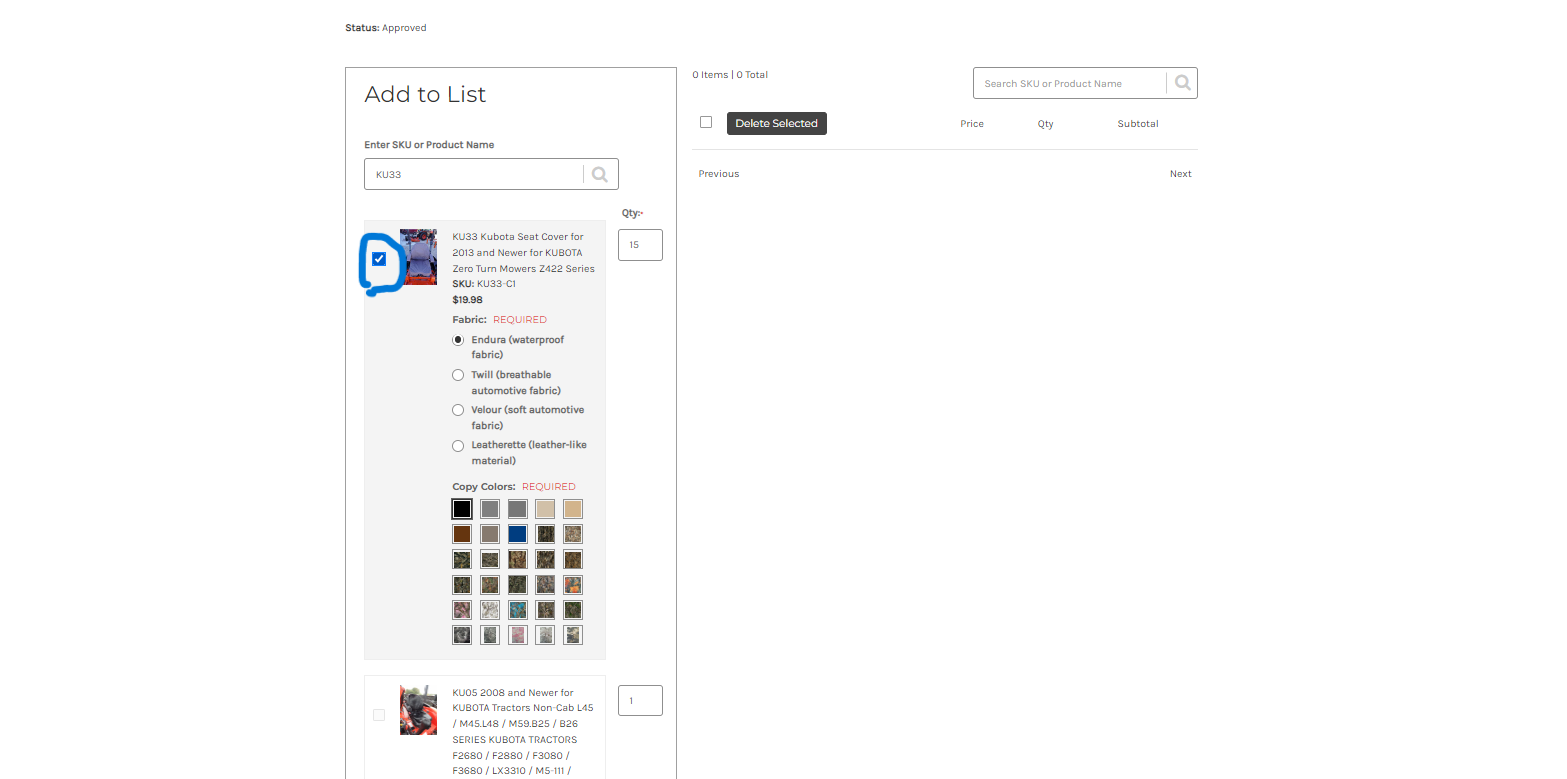Click the magnifier icon in top-right search box
This screenshot has width=1567, height=779.
(x=1183, y=83)
